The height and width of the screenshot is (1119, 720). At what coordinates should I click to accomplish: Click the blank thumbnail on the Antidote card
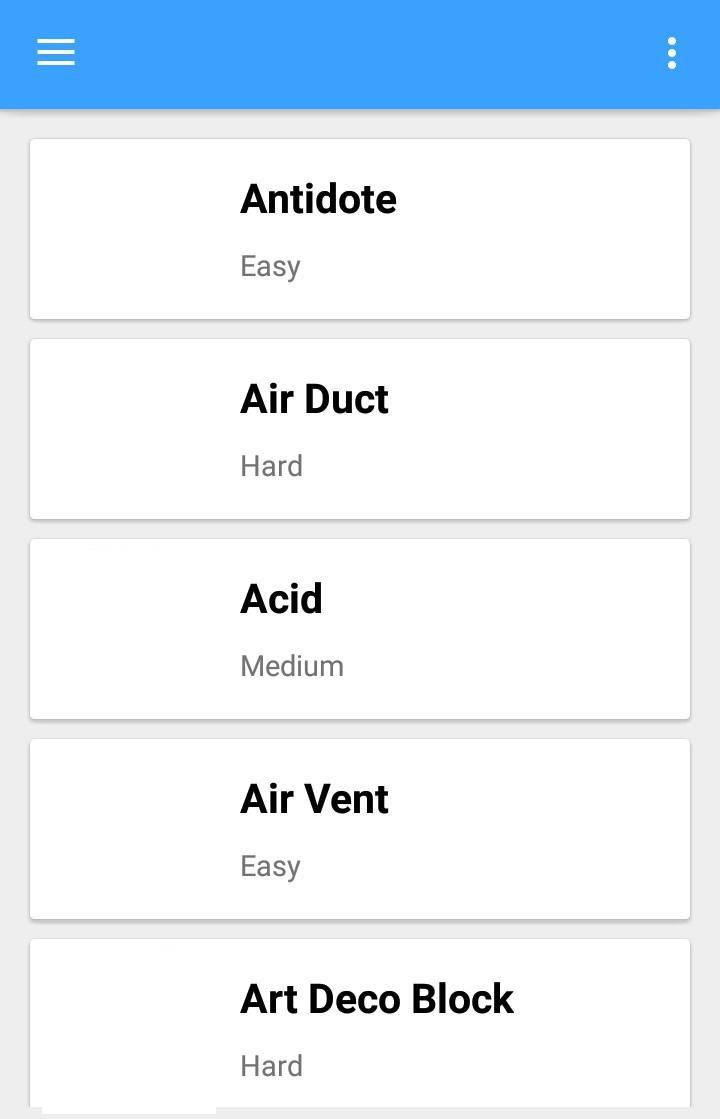click(x=130, y=229)
